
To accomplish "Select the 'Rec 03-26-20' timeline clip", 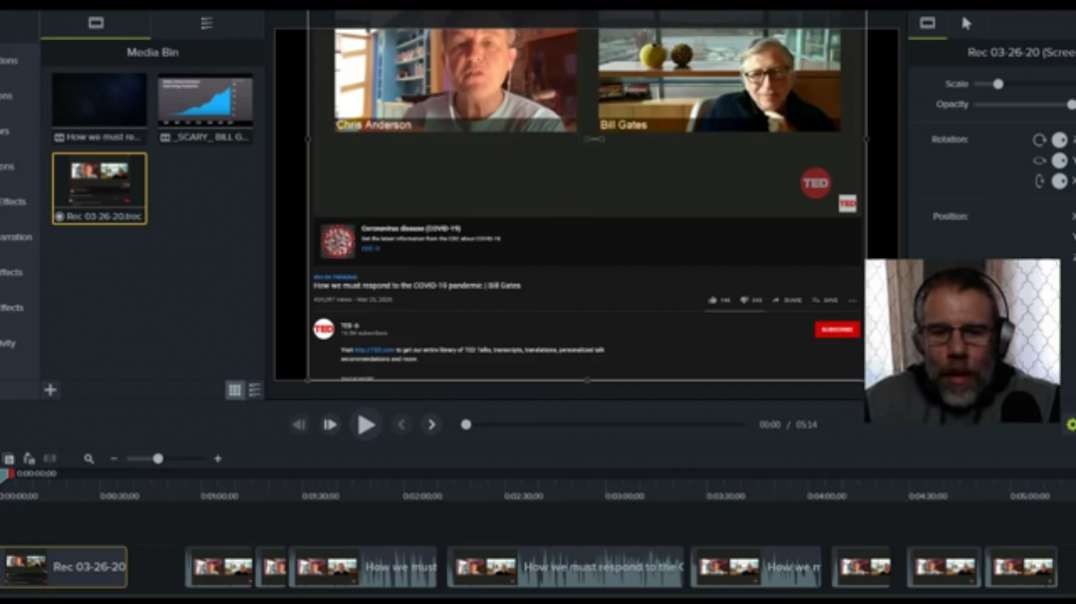I will 63,567.
